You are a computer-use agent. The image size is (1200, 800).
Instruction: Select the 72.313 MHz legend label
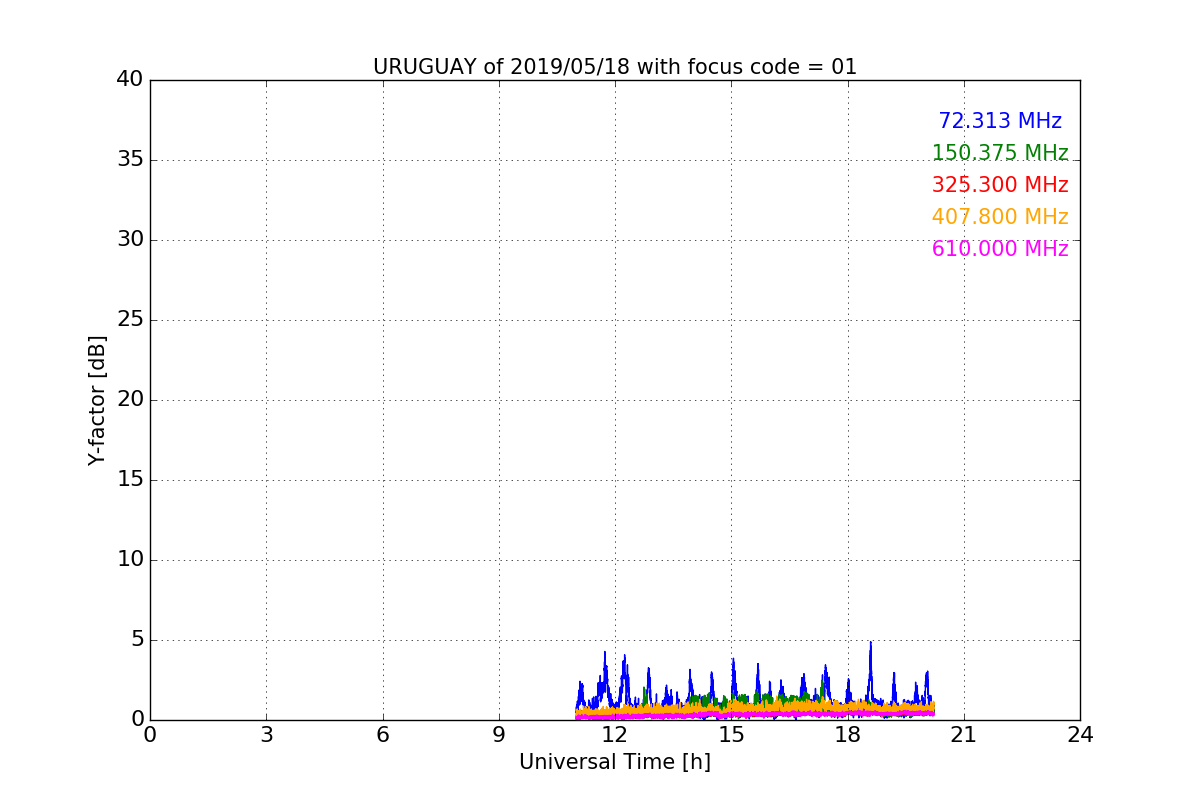(x=1000, y=121)
